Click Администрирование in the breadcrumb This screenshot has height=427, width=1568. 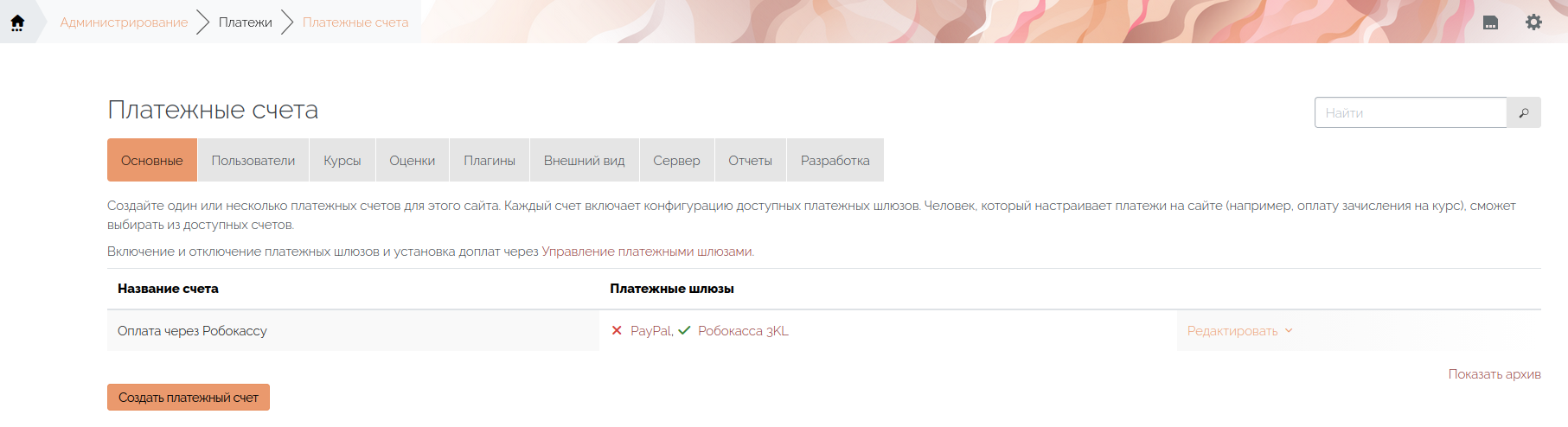124,22
